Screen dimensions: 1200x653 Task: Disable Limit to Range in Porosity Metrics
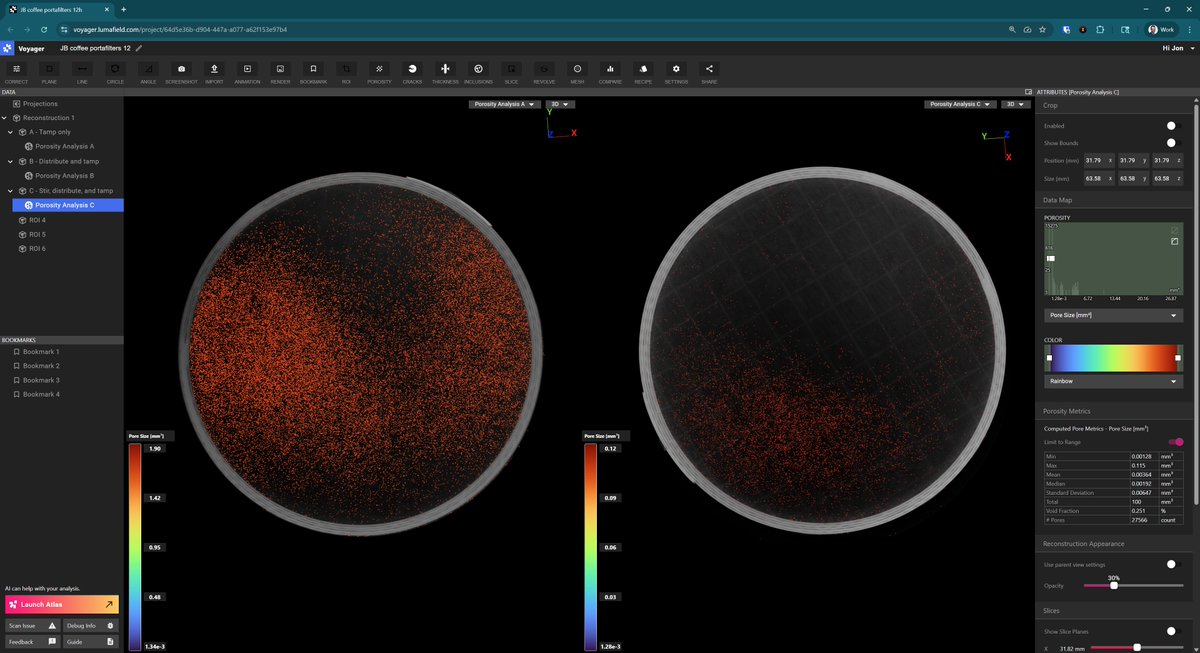pos(1178,441)
